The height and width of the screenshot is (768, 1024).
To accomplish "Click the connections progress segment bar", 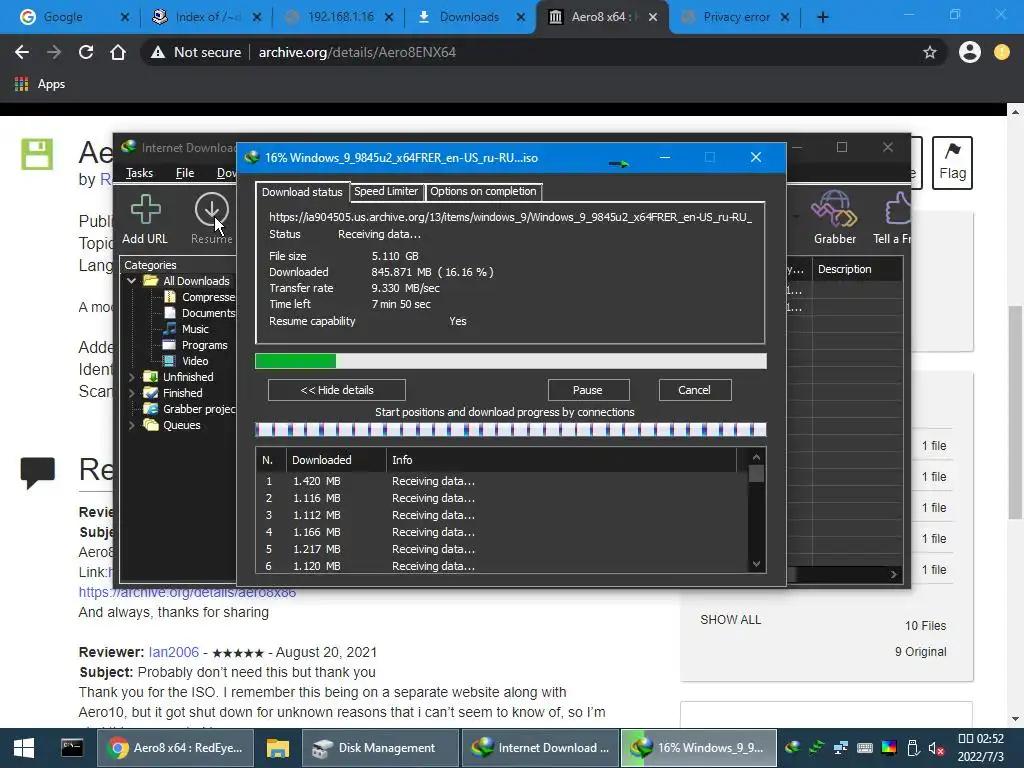I will (x=511, y=429).
